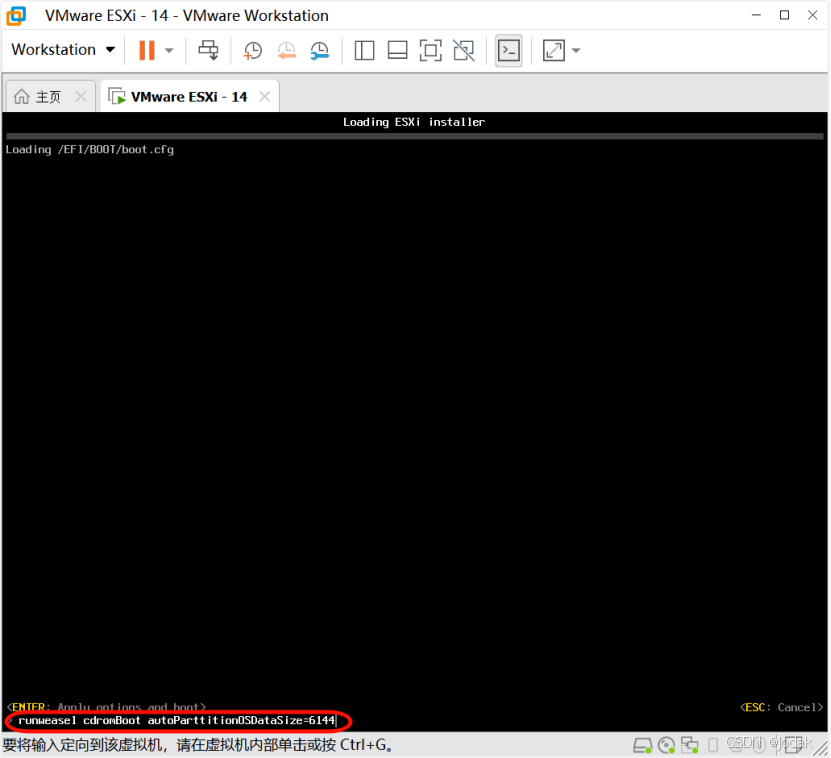Viewport: 831px width, 758px height.
Task: Maximize the VMware Workstation window
Action: click(x=784, y=15)
